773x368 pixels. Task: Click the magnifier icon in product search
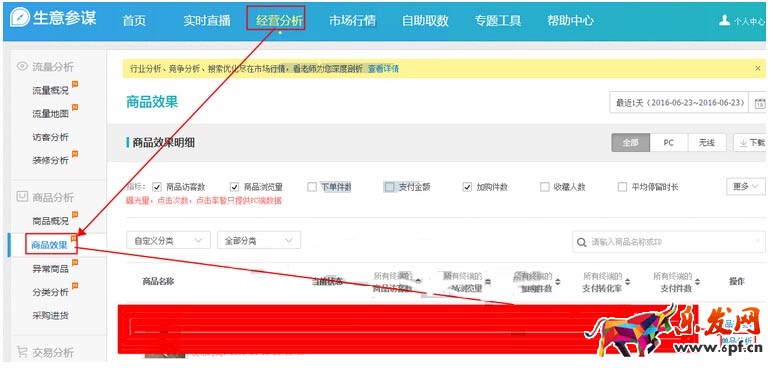582,242
